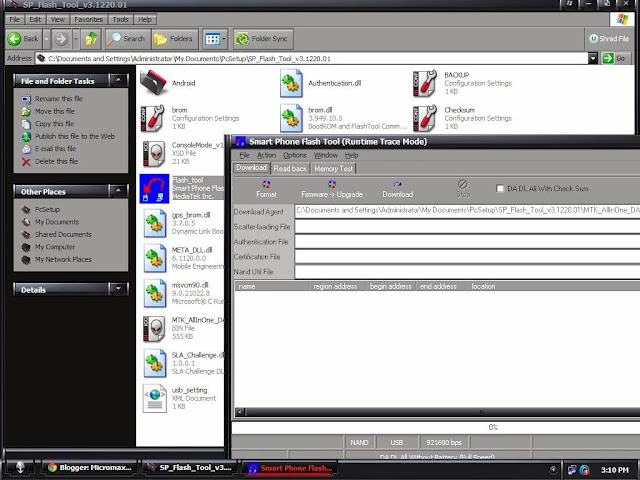Screen dimensions: 640x480
Task: Click the Certification File field
Action: pos(467,257)
